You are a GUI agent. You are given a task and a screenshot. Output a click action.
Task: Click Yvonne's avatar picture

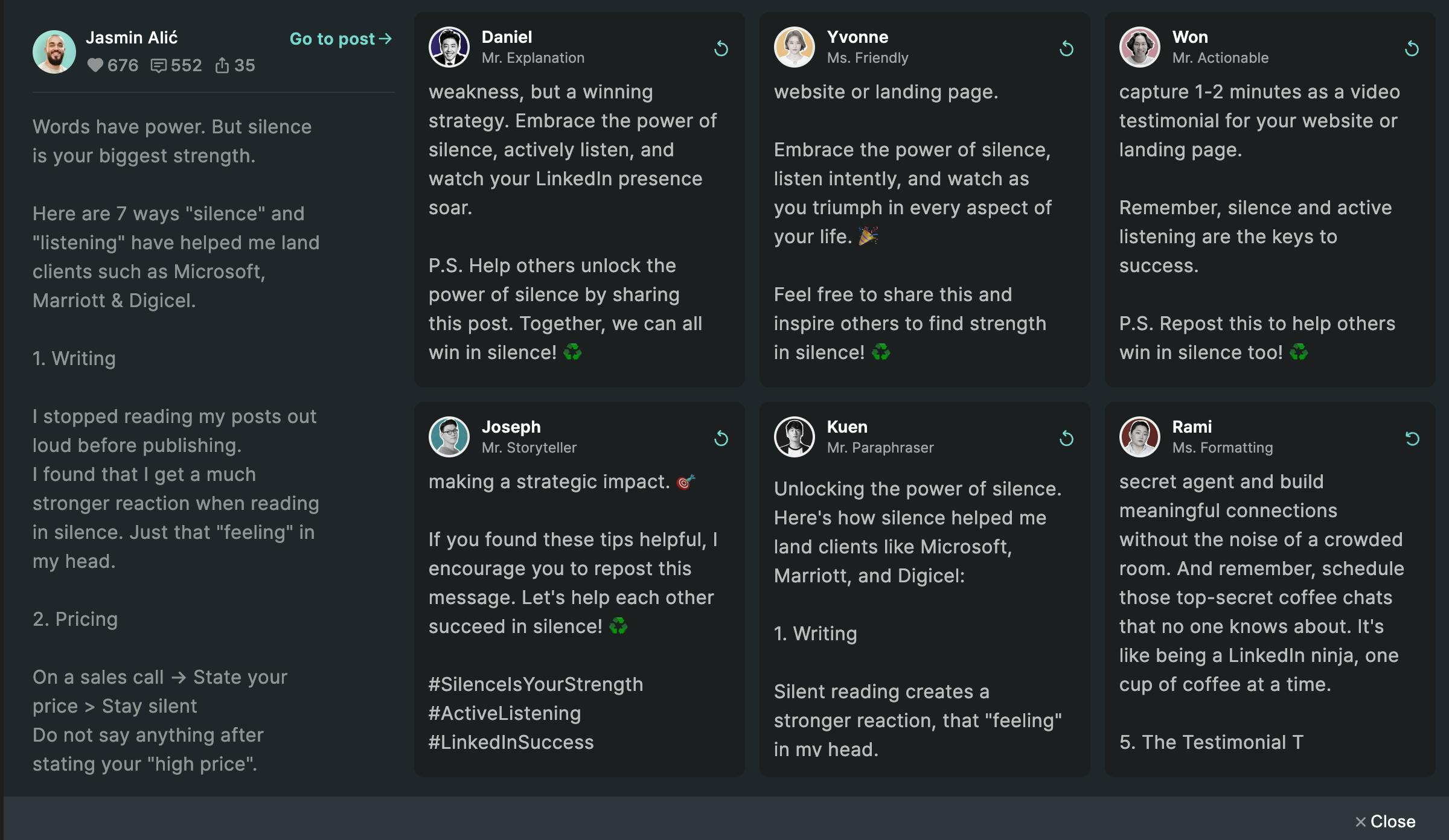tap(795, 47)
